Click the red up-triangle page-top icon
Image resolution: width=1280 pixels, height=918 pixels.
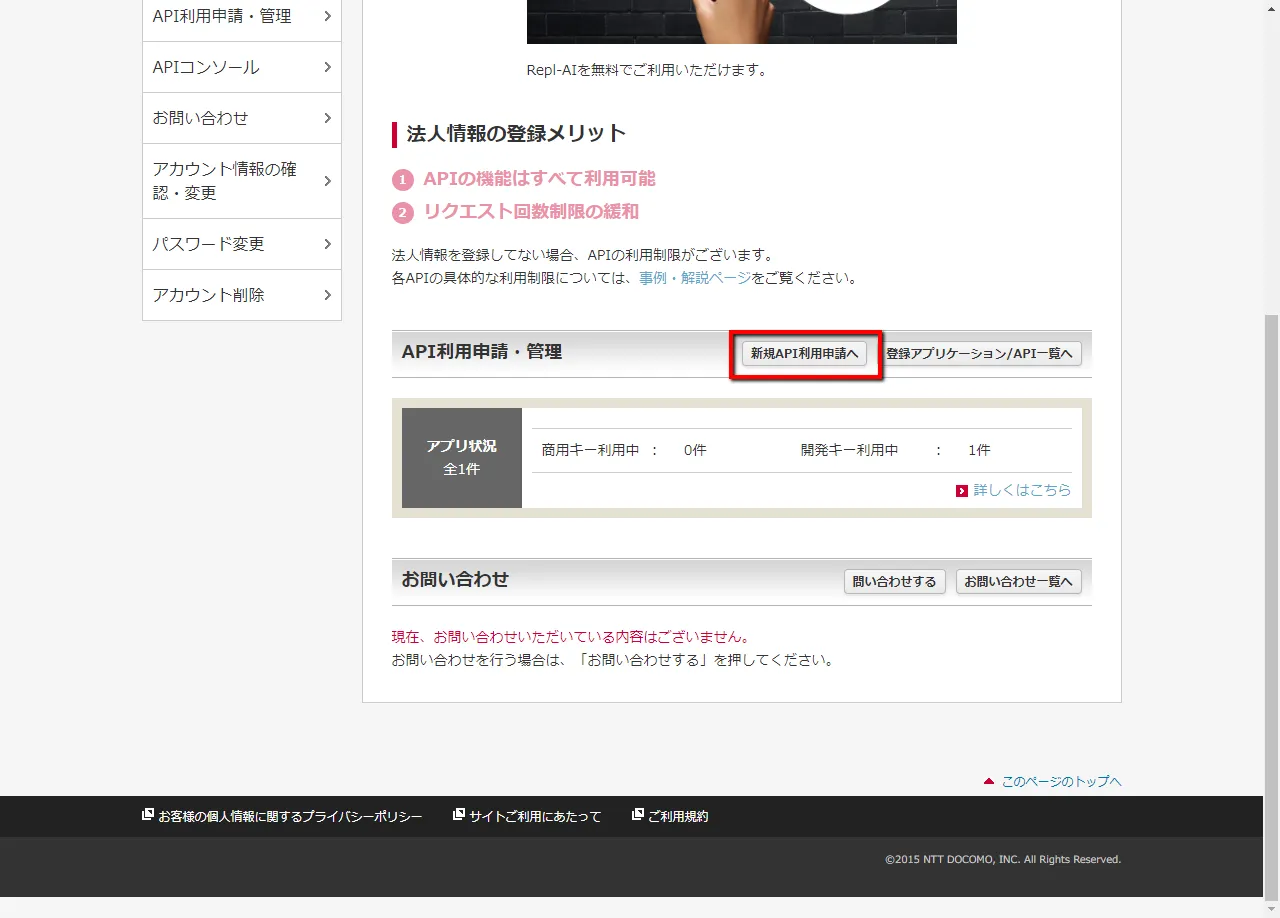[989, 781]
